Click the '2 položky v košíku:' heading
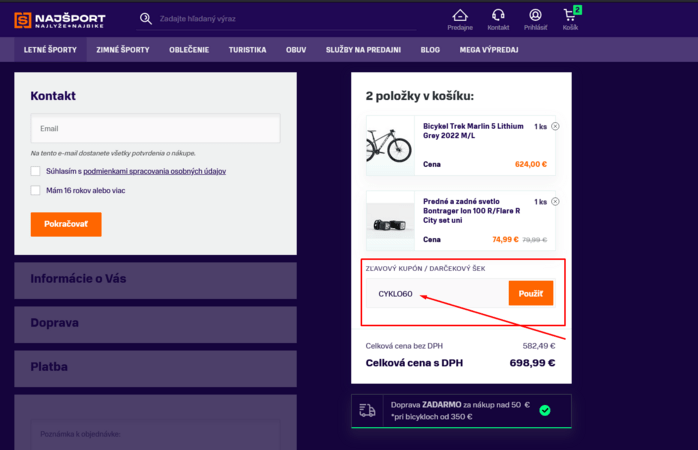This screenshot has height=450, width=698. click(420, 96)
